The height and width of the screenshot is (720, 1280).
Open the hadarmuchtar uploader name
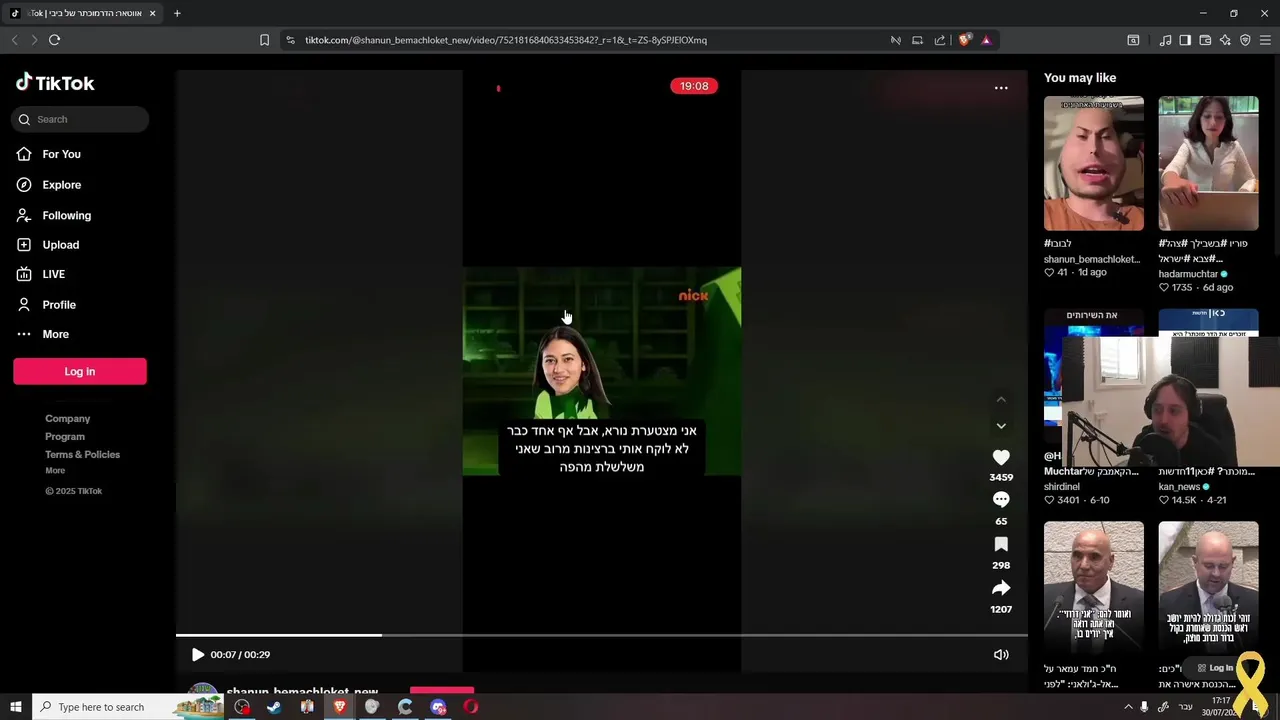pos(1188,274)
